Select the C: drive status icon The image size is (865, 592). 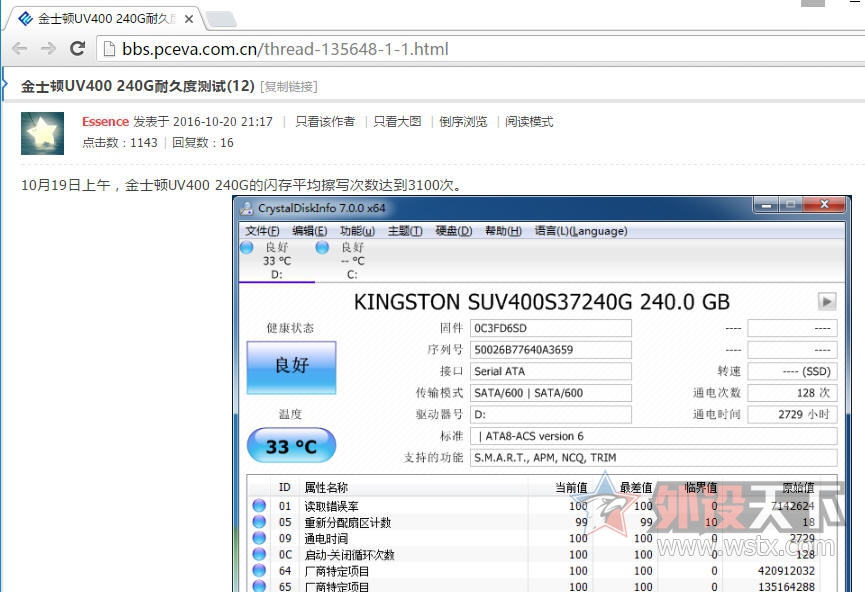coord(322,248)
